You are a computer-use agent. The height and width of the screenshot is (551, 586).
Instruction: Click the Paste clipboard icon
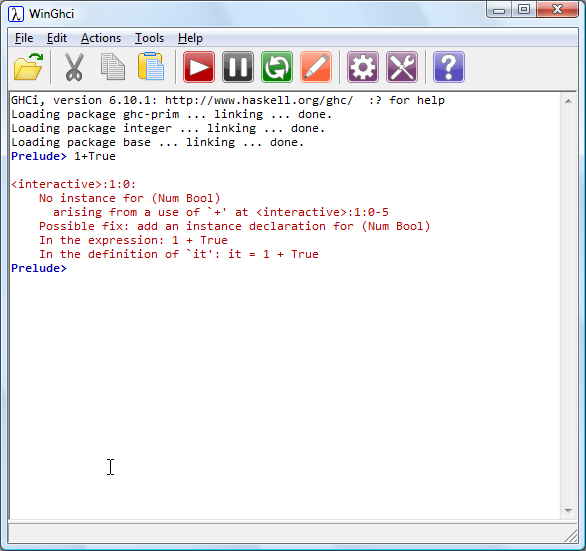[x=151, y=67]
